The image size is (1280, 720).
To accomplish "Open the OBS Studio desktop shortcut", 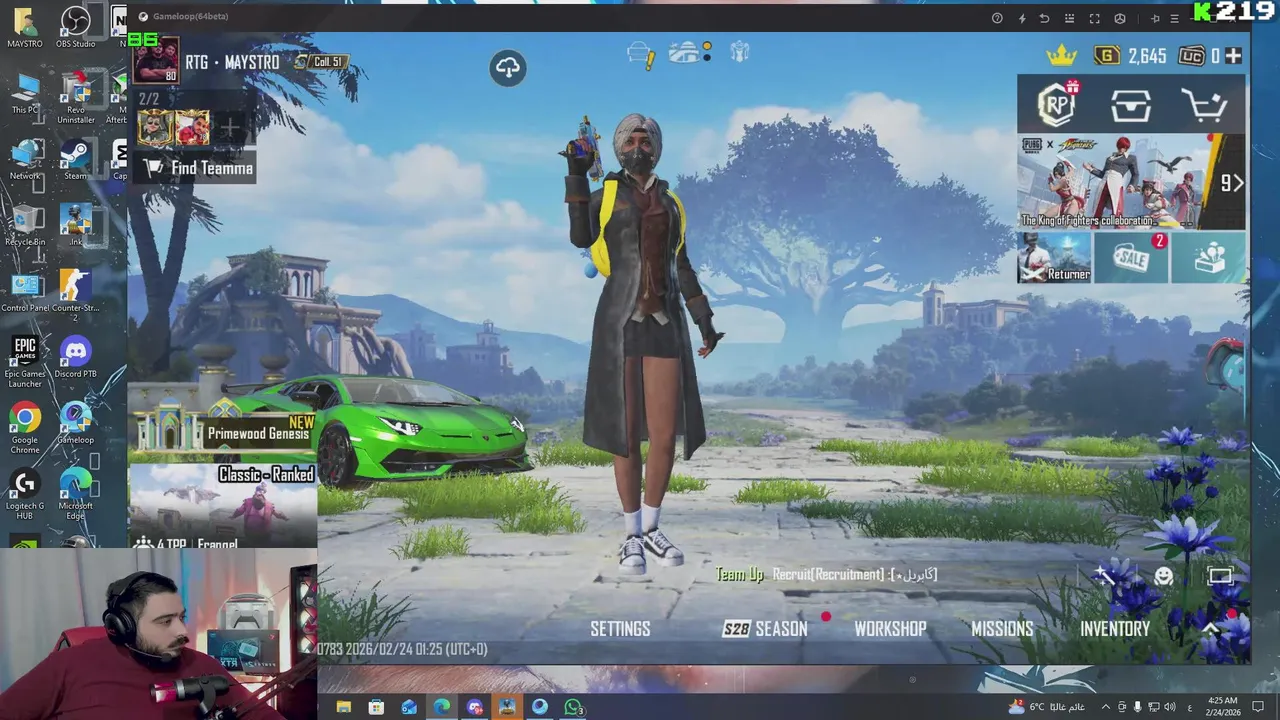I will (76, 27).
